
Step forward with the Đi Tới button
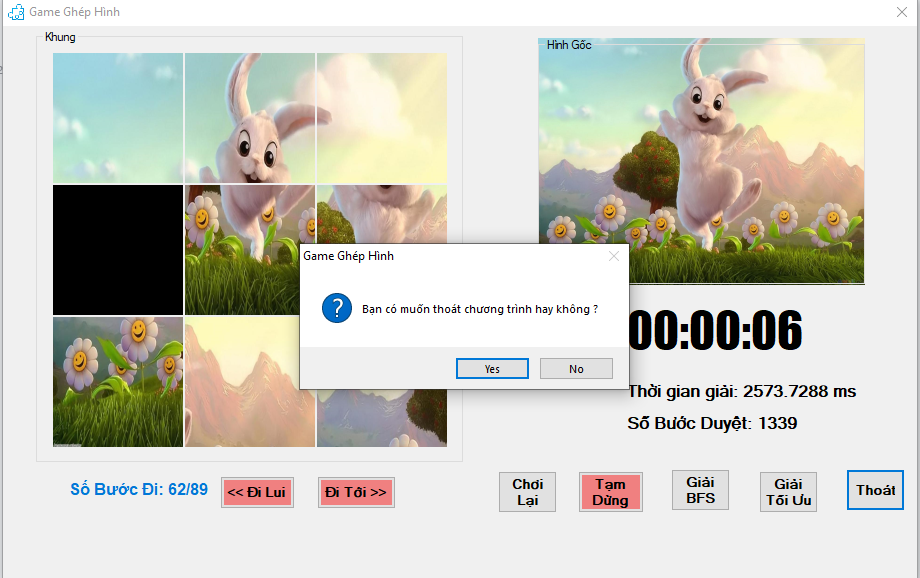[x=356, y=492]
